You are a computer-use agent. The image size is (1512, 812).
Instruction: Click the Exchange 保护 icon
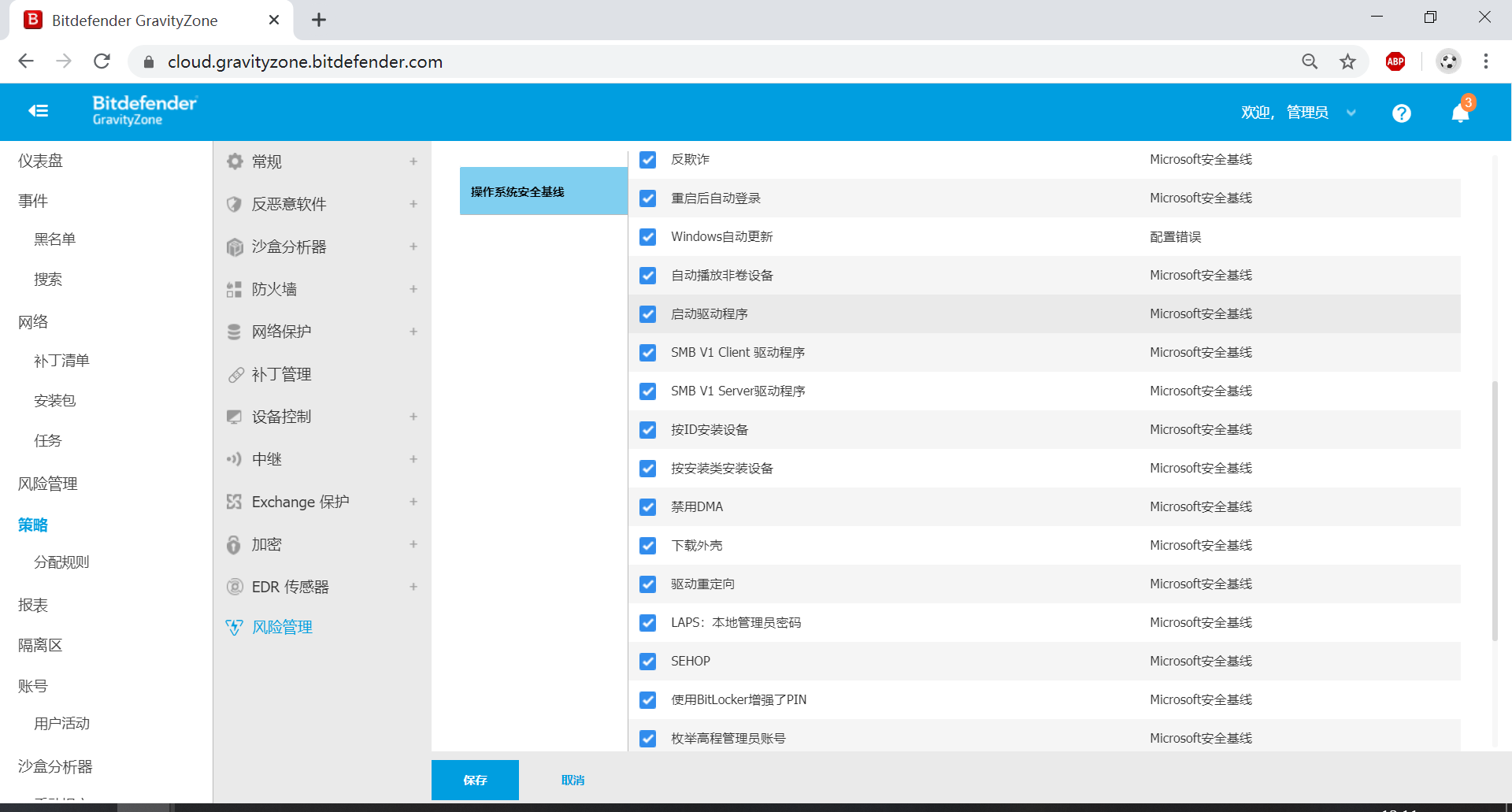click(235, 502)
